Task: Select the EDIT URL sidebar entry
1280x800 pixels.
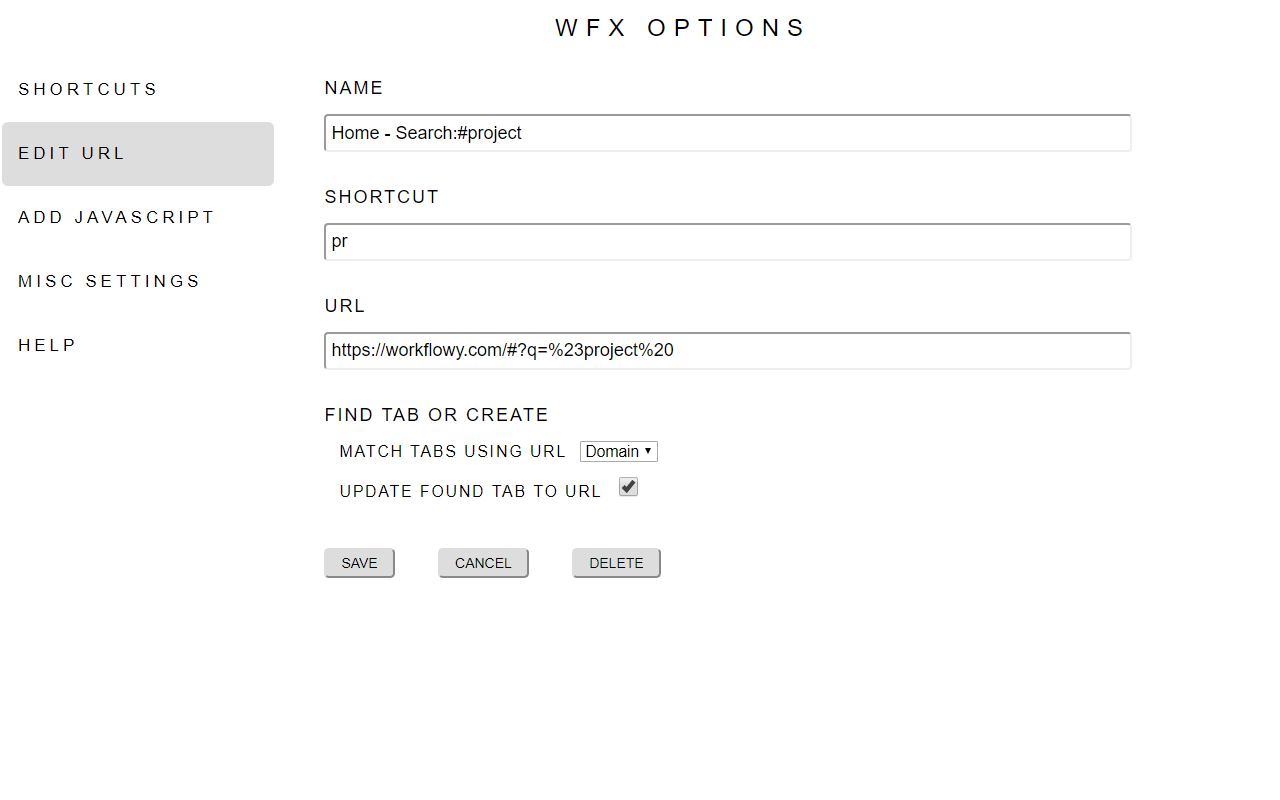Action: [72, 153]
